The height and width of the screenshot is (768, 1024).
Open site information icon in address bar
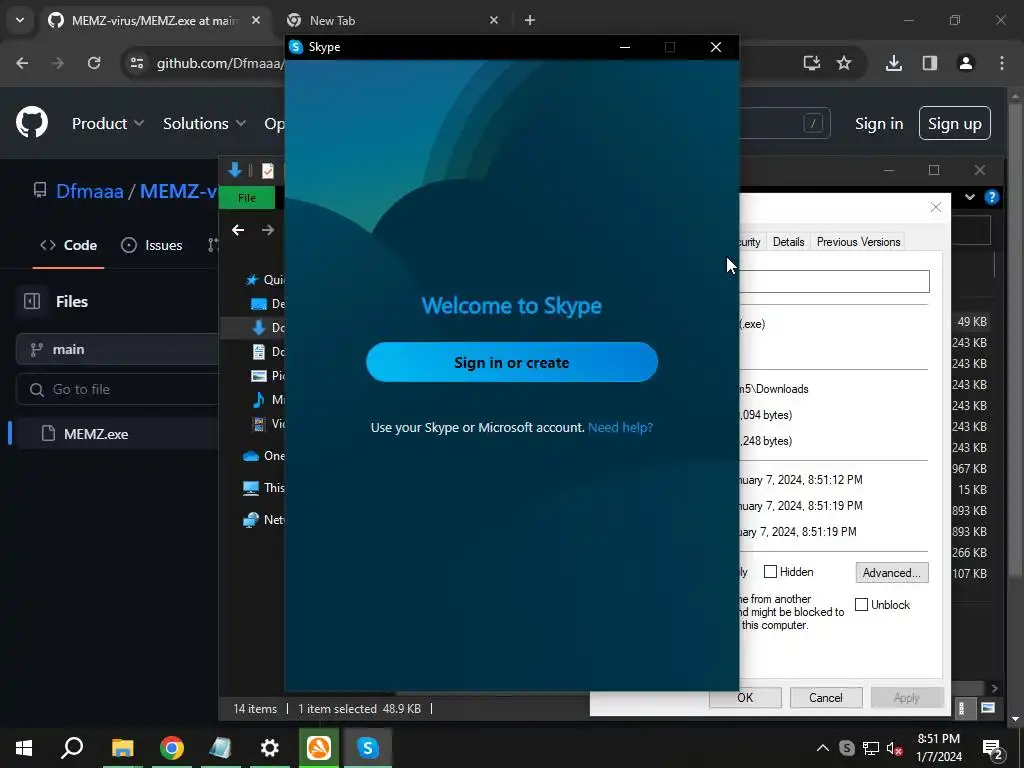[x=137, y=63]
